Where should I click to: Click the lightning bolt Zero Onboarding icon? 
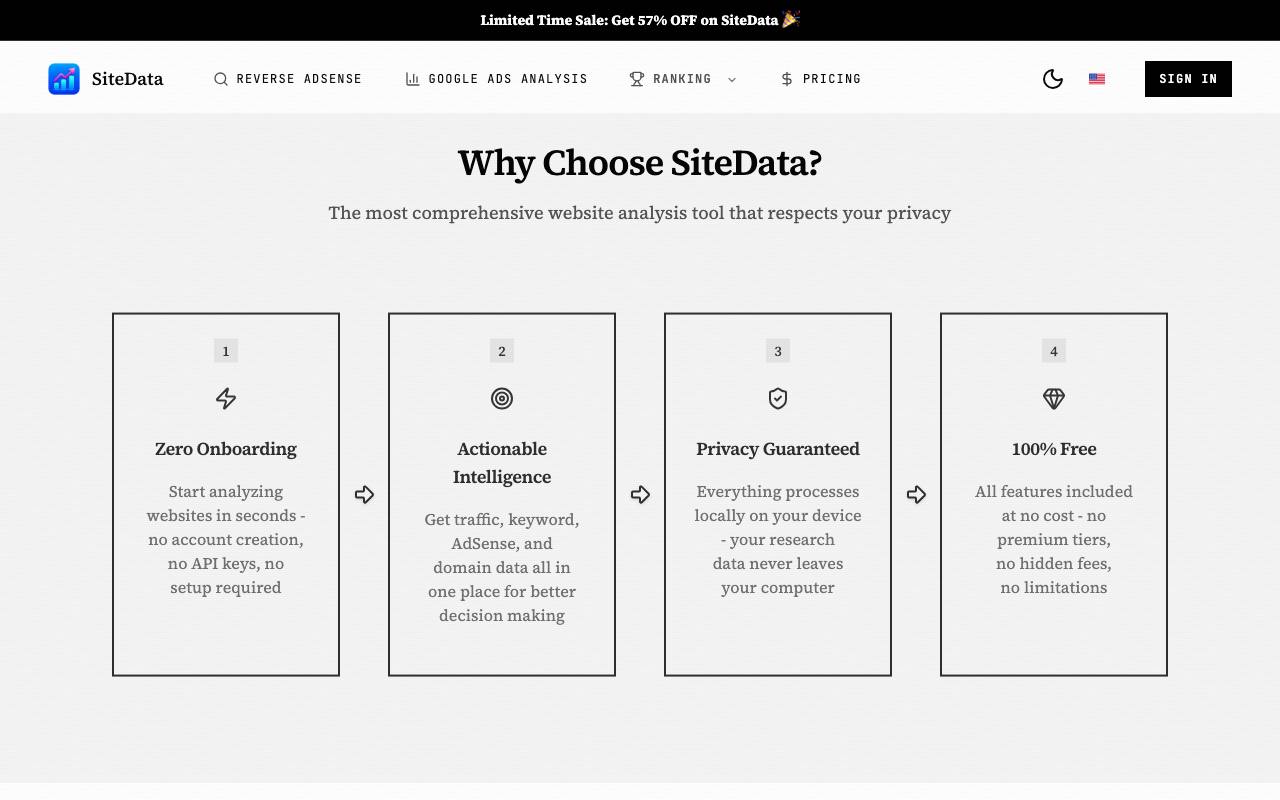point(226,399)
